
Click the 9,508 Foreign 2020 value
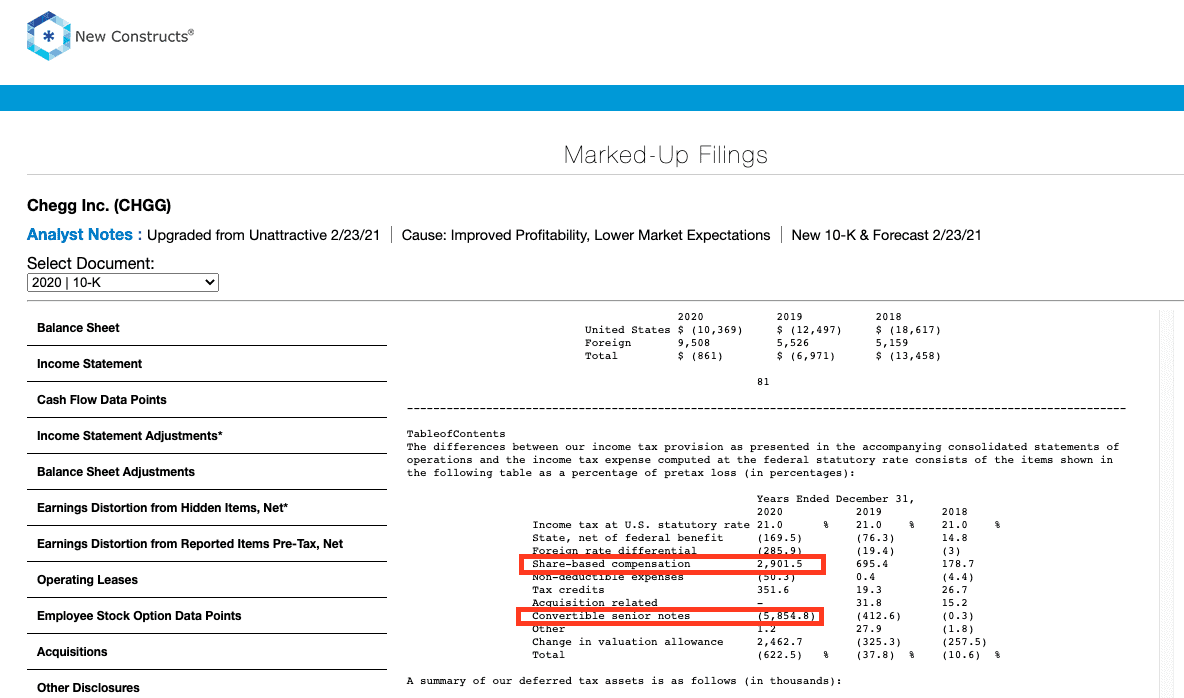point(693,343)
